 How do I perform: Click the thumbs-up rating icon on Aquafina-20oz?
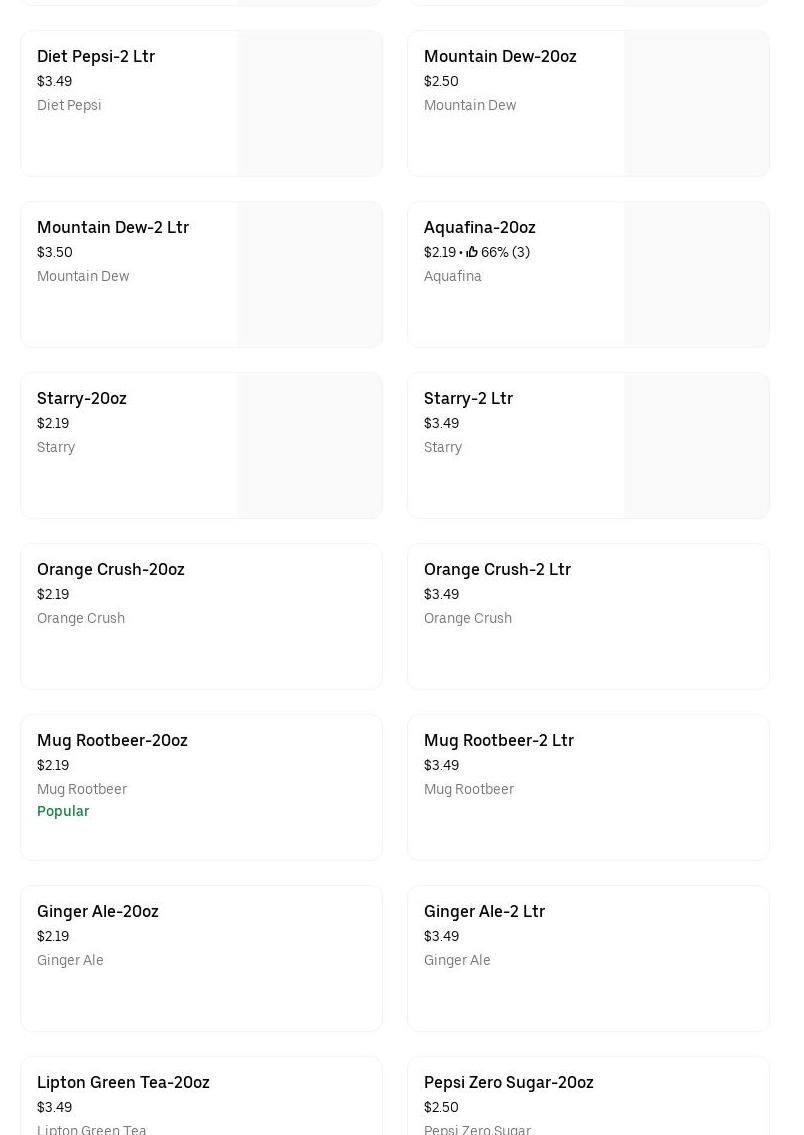coord(472,253)
